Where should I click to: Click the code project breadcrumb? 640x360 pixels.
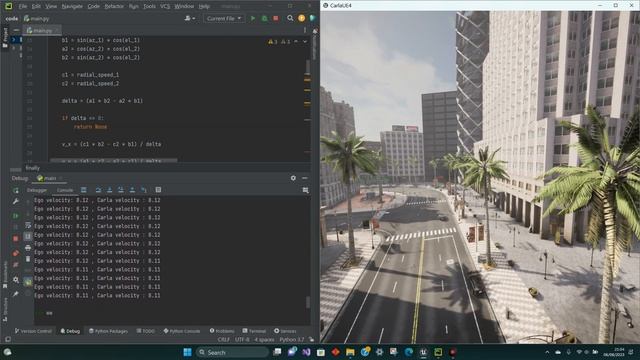click(12, 19)
